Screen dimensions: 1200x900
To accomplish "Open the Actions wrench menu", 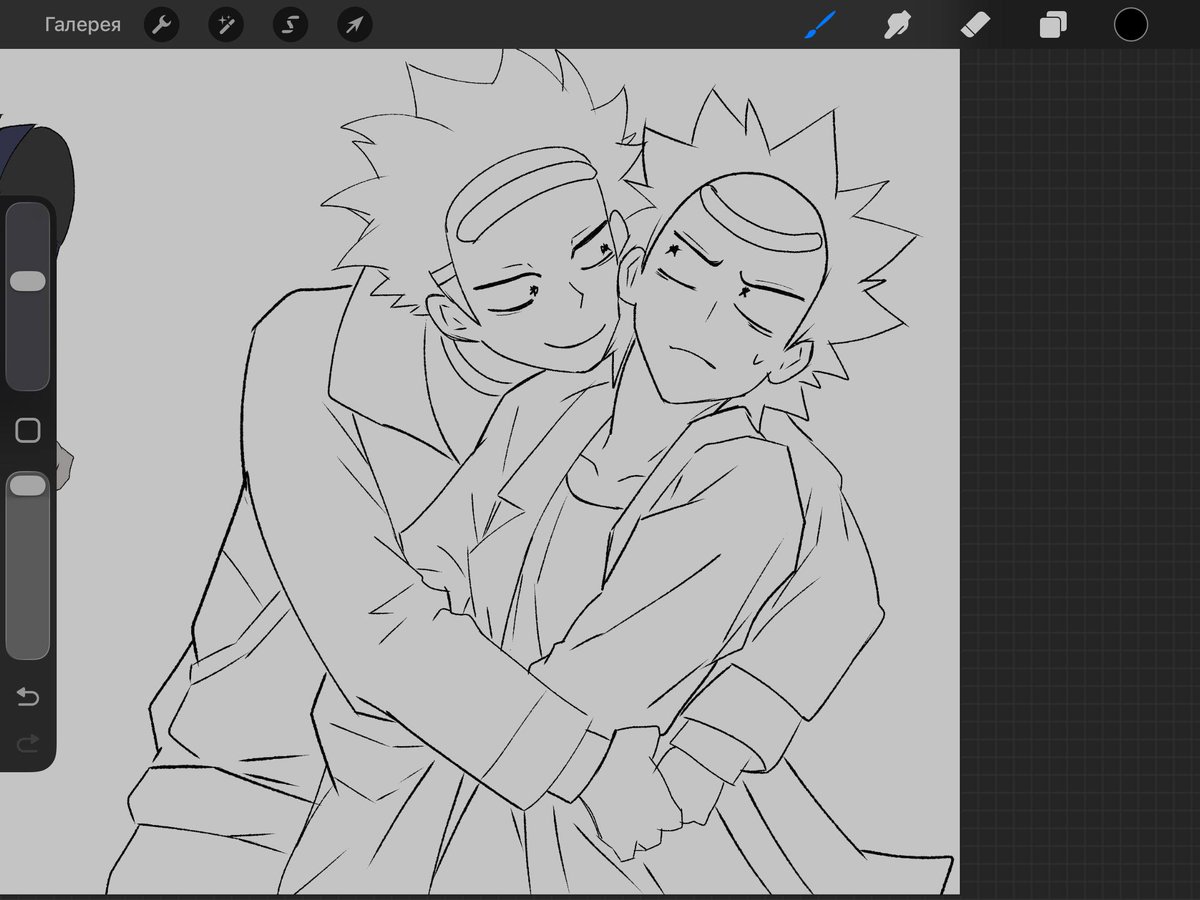I will [162, 25].
